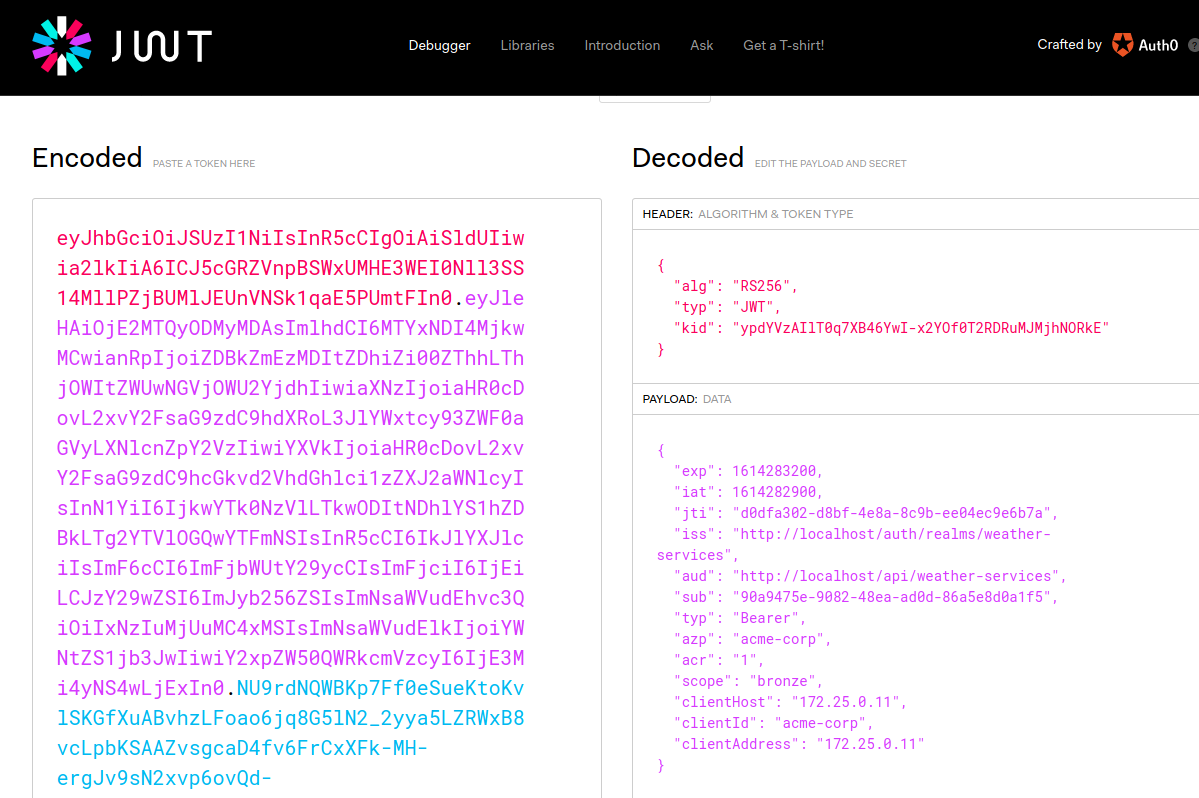Click the "iss" localhost auth realms URL
The image size is (1199, 798).
click(x=853, y=544)
